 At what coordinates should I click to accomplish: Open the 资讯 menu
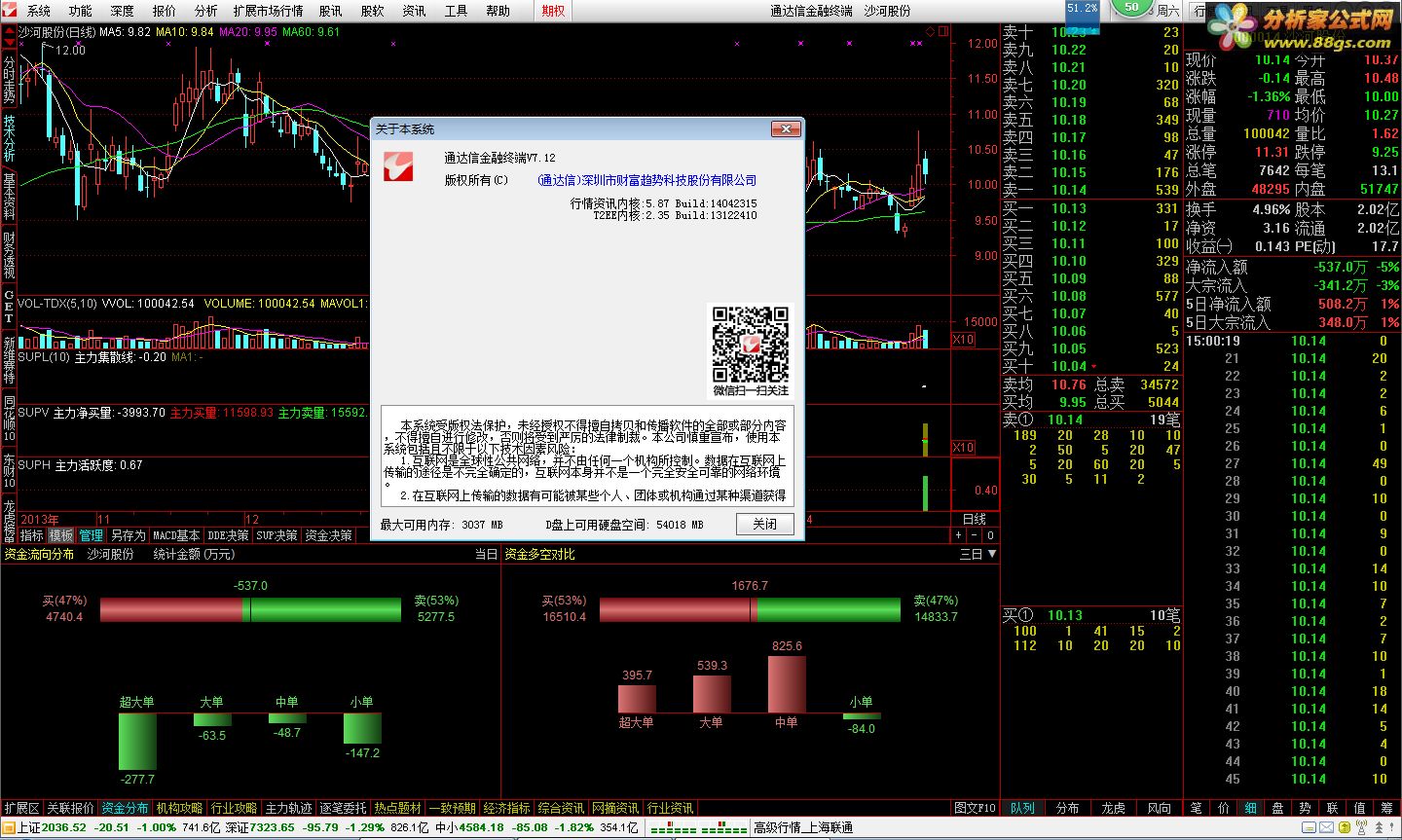click(415, 11)
